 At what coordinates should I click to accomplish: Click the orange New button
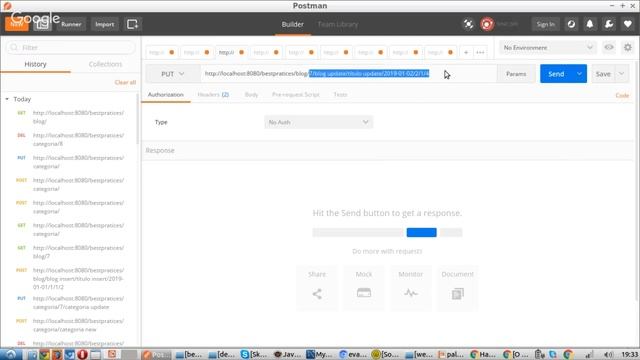[x=16, y=24]
